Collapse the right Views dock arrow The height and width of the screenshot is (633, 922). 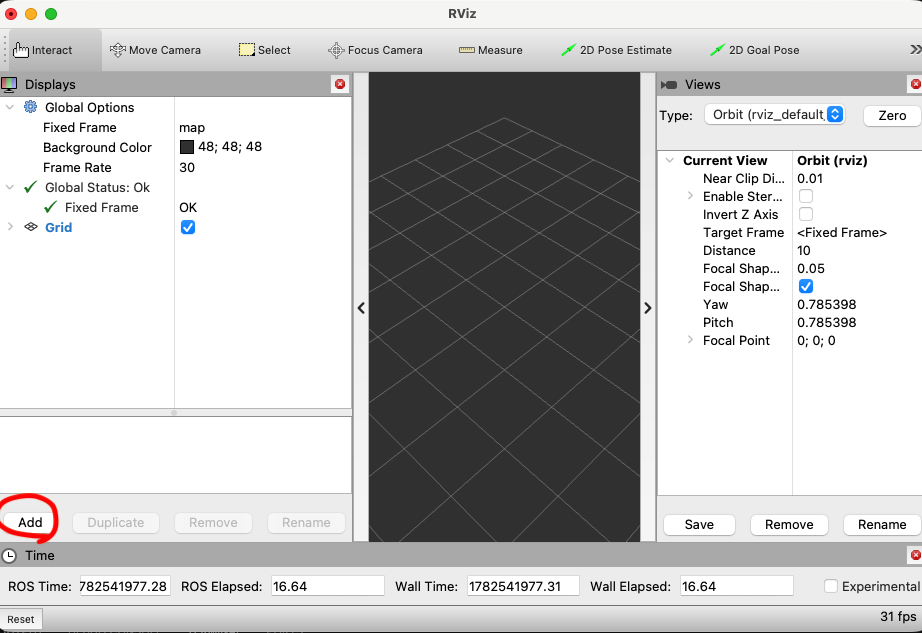(647, 308)
